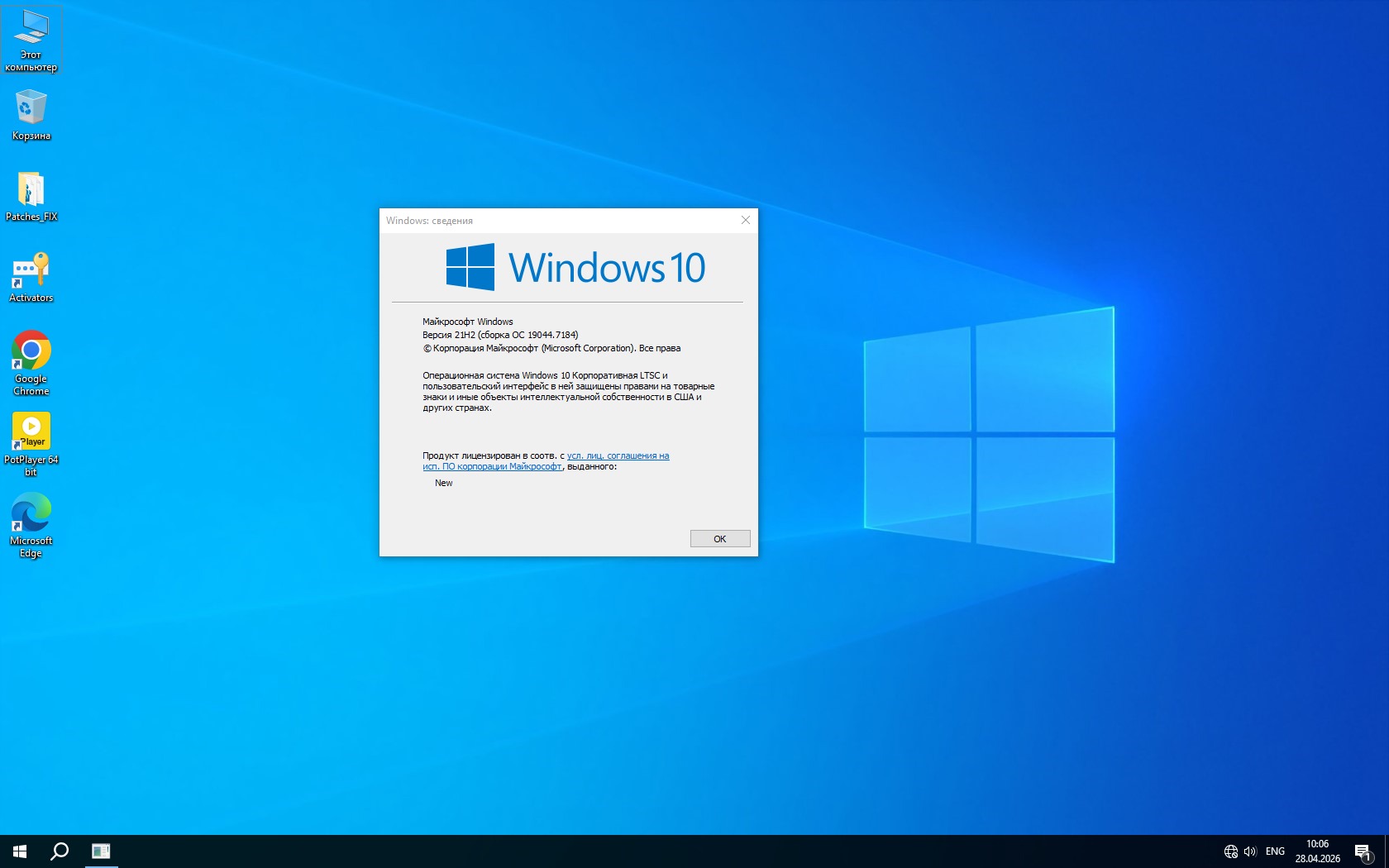1389x868 pixels.
Task: Close the Windows: сведения dialog
Action: tap(745, 220)
